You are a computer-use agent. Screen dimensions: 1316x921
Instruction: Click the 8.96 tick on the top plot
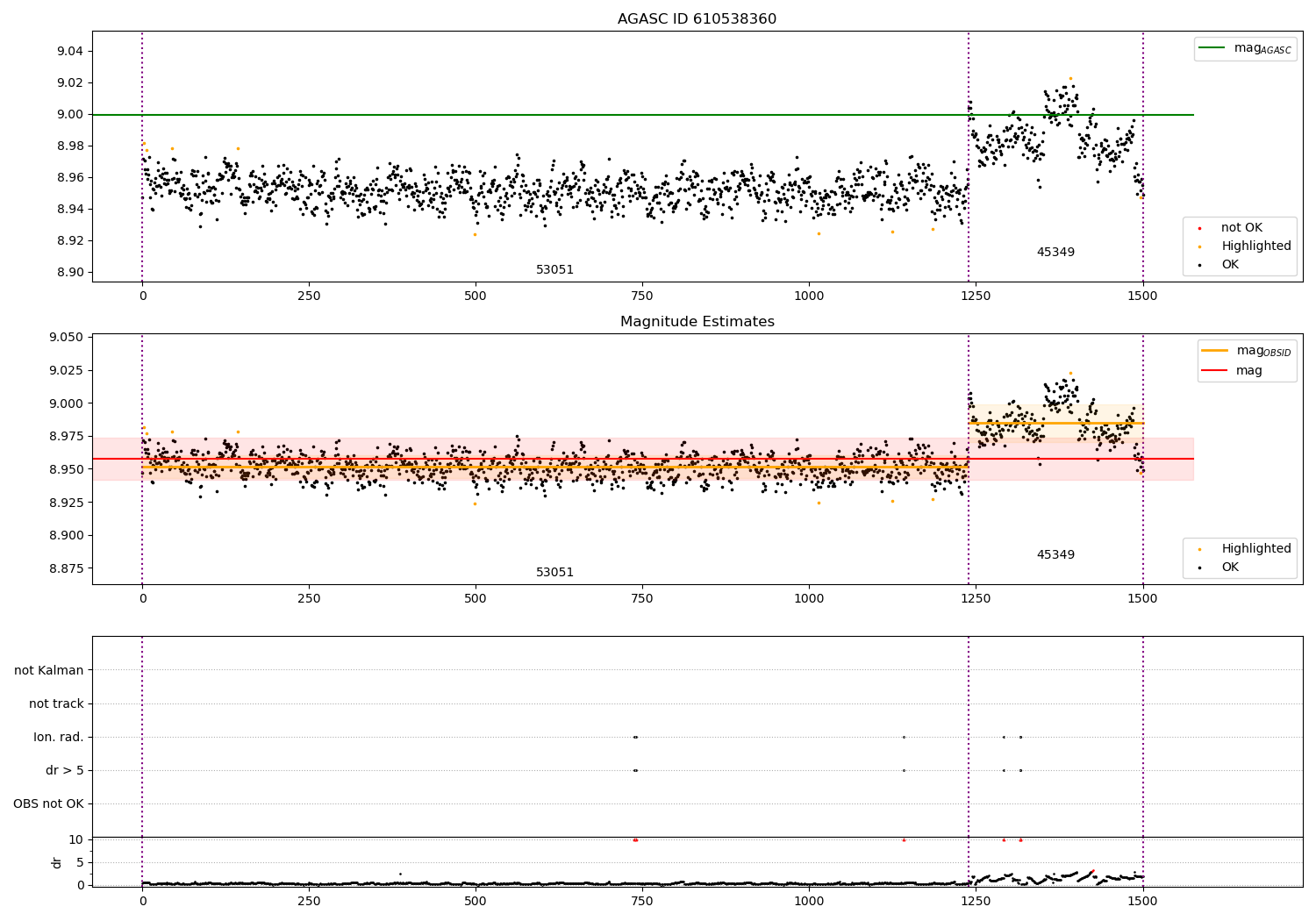click(69, 178)
